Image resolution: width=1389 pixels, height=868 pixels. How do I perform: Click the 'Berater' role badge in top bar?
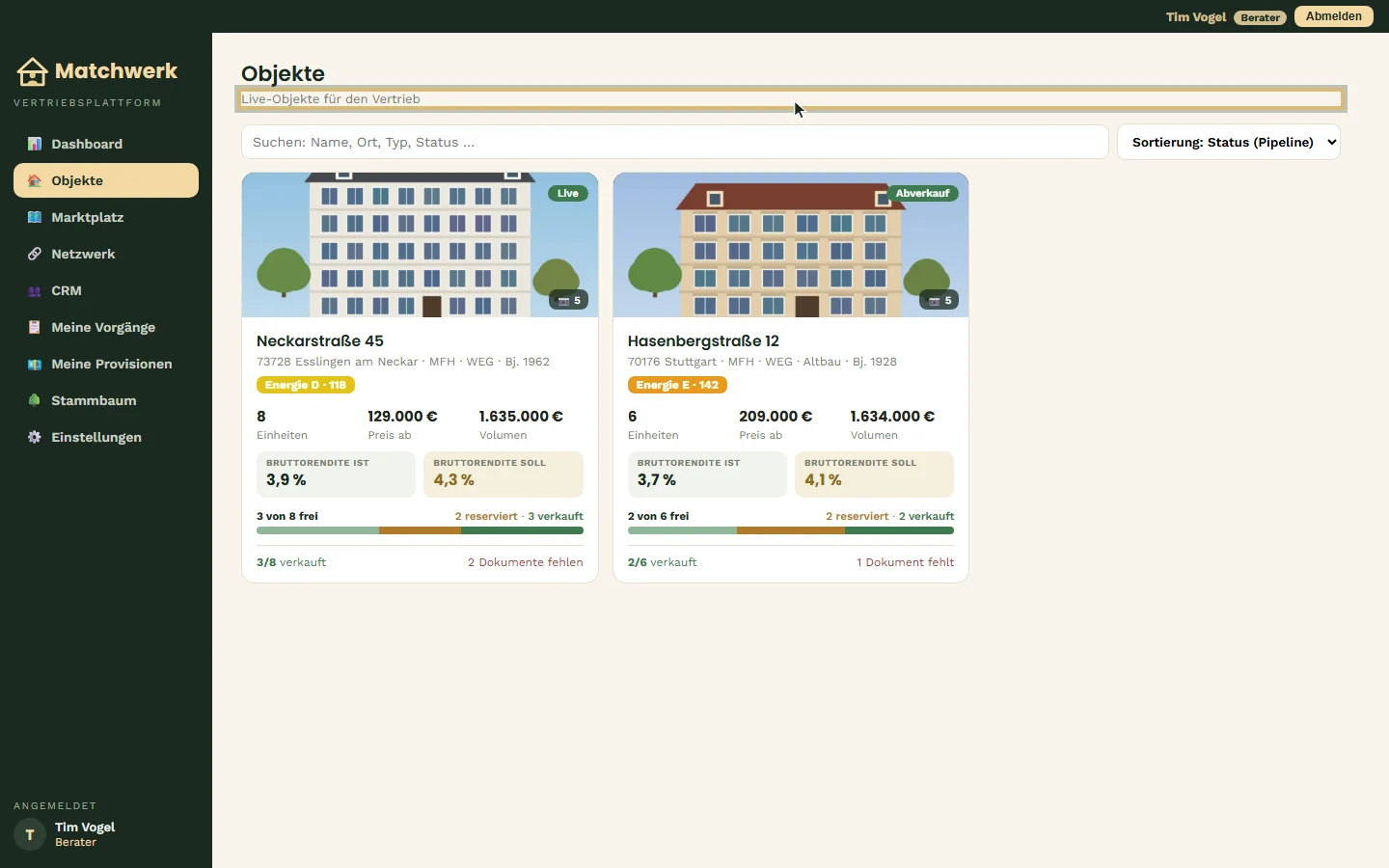tap(1260, 17)
